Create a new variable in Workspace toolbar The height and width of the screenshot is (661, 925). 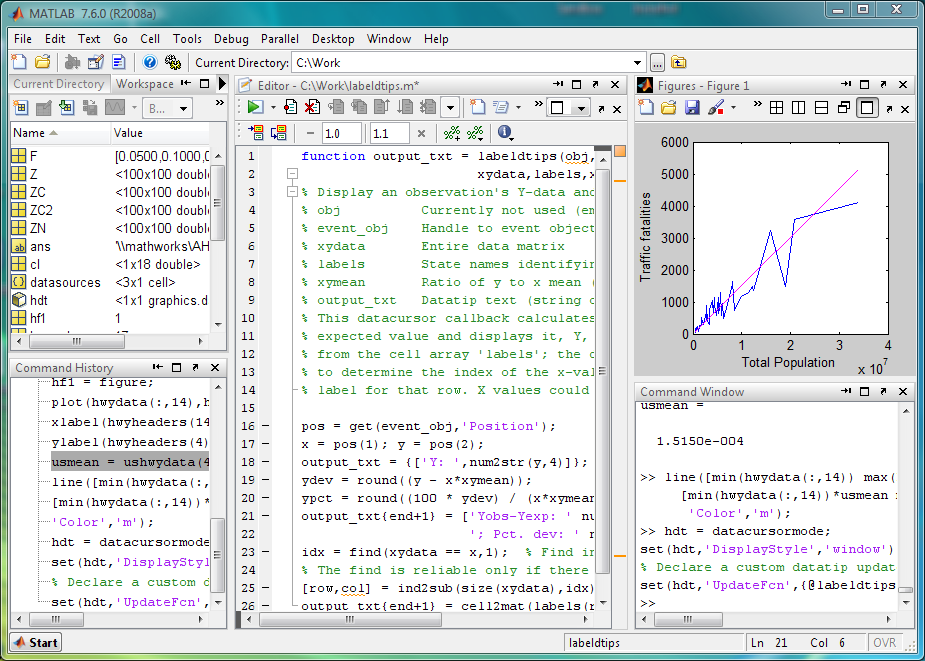[20, 108]
